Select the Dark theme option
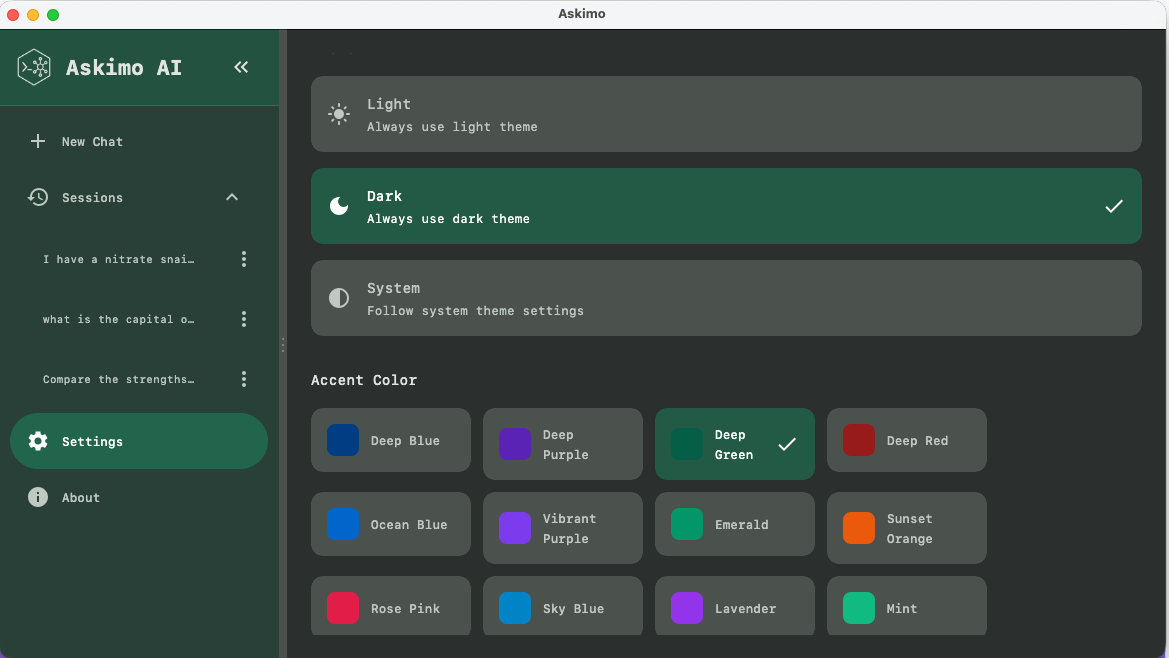This screenshot has height=658, width=1169. pyautogui.click(x=725, y=206)
